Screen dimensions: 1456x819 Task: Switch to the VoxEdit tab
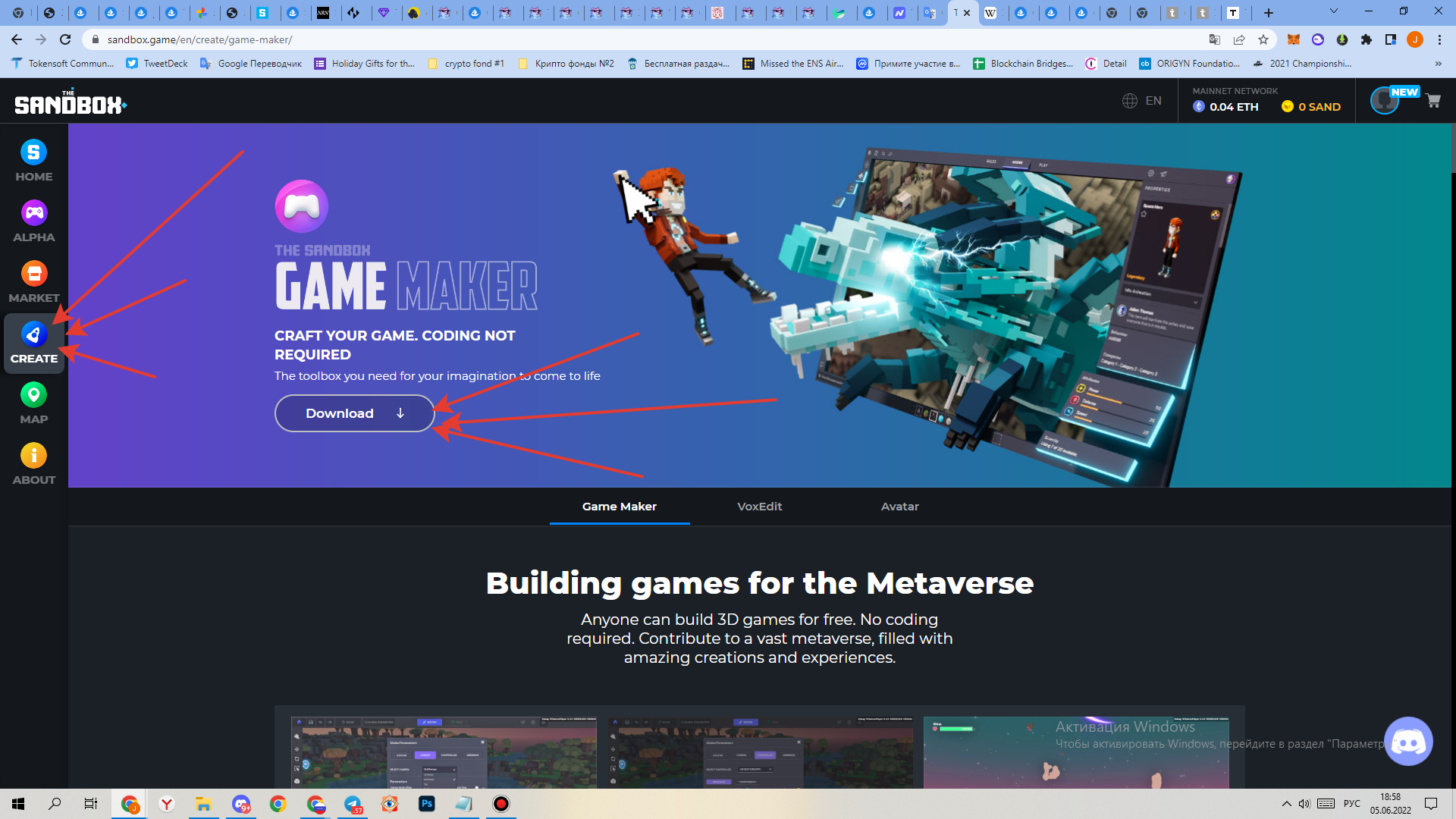tap(759, 507)
